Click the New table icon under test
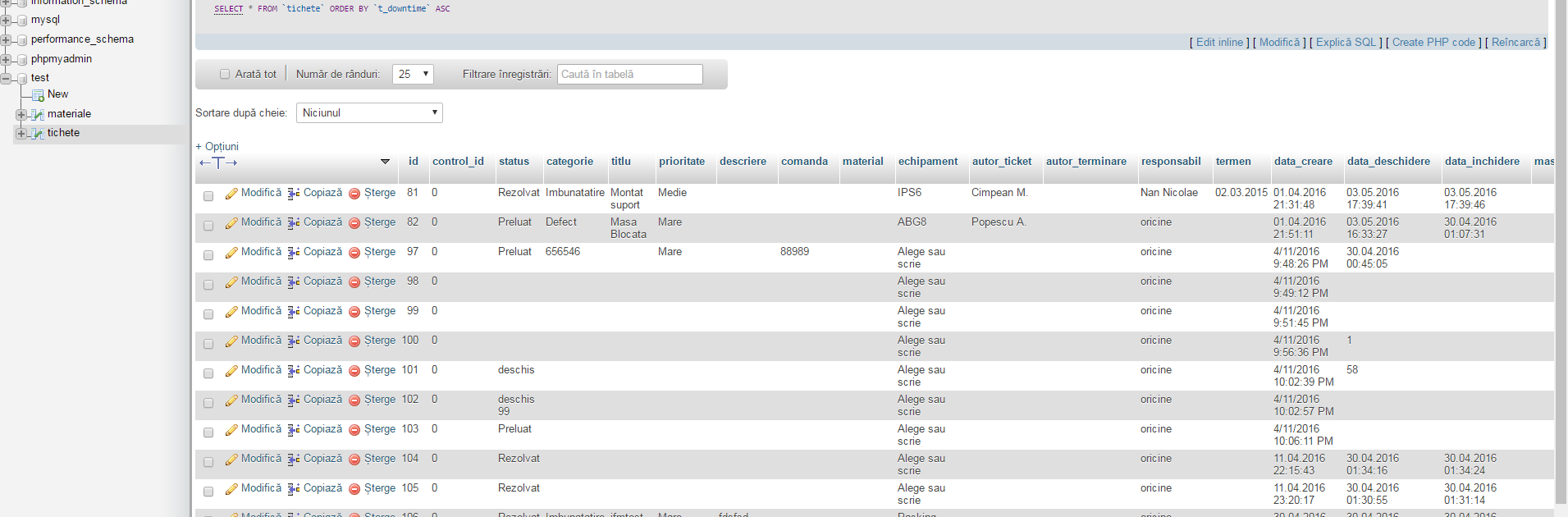Viewport: 1568px width, 517px height. 38,95
